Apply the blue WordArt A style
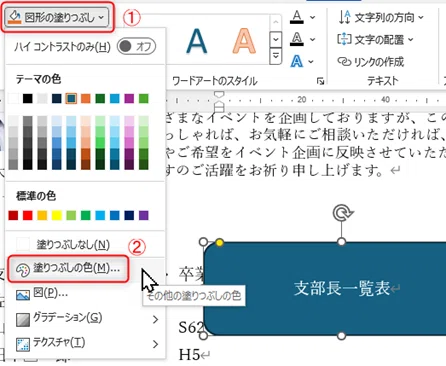The height and width of the screenshot is (366, 446). (197, 41)
